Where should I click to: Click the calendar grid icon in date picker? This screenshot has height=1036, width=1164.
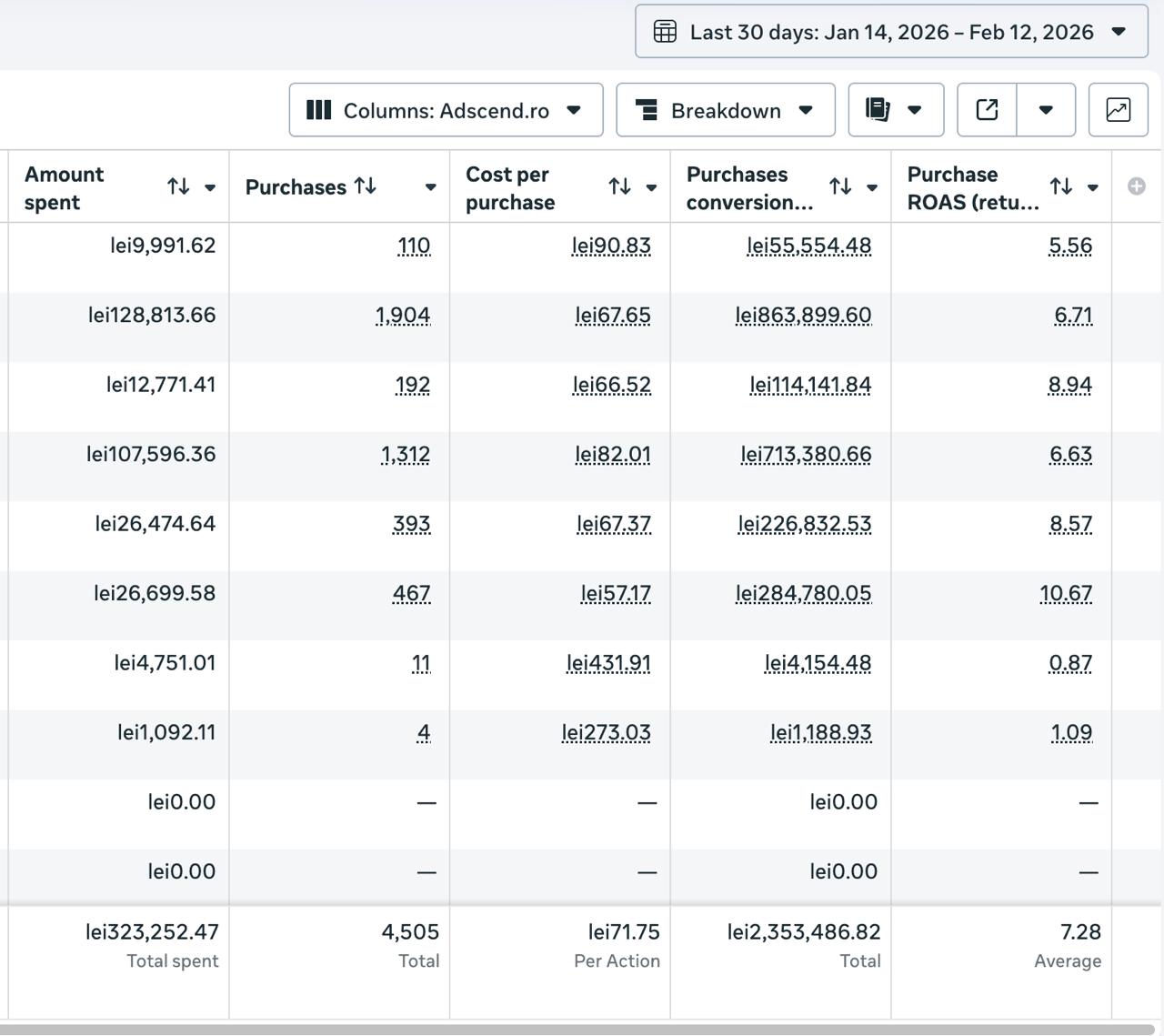665,32
